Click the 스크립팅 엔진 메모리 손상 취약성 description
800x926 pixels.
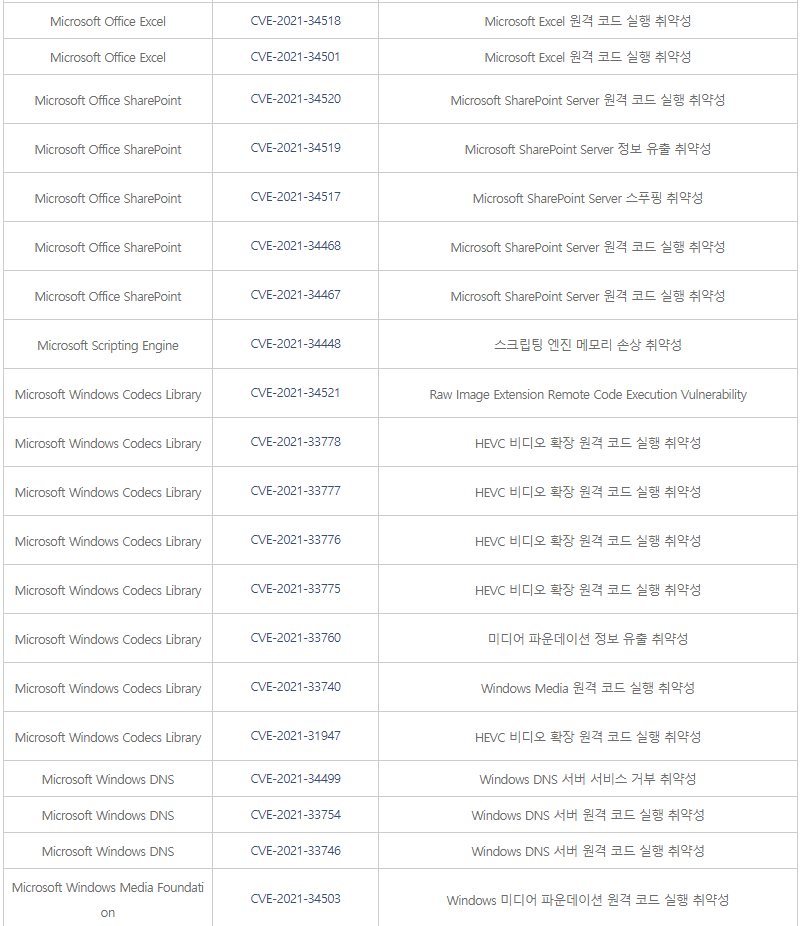587,345
